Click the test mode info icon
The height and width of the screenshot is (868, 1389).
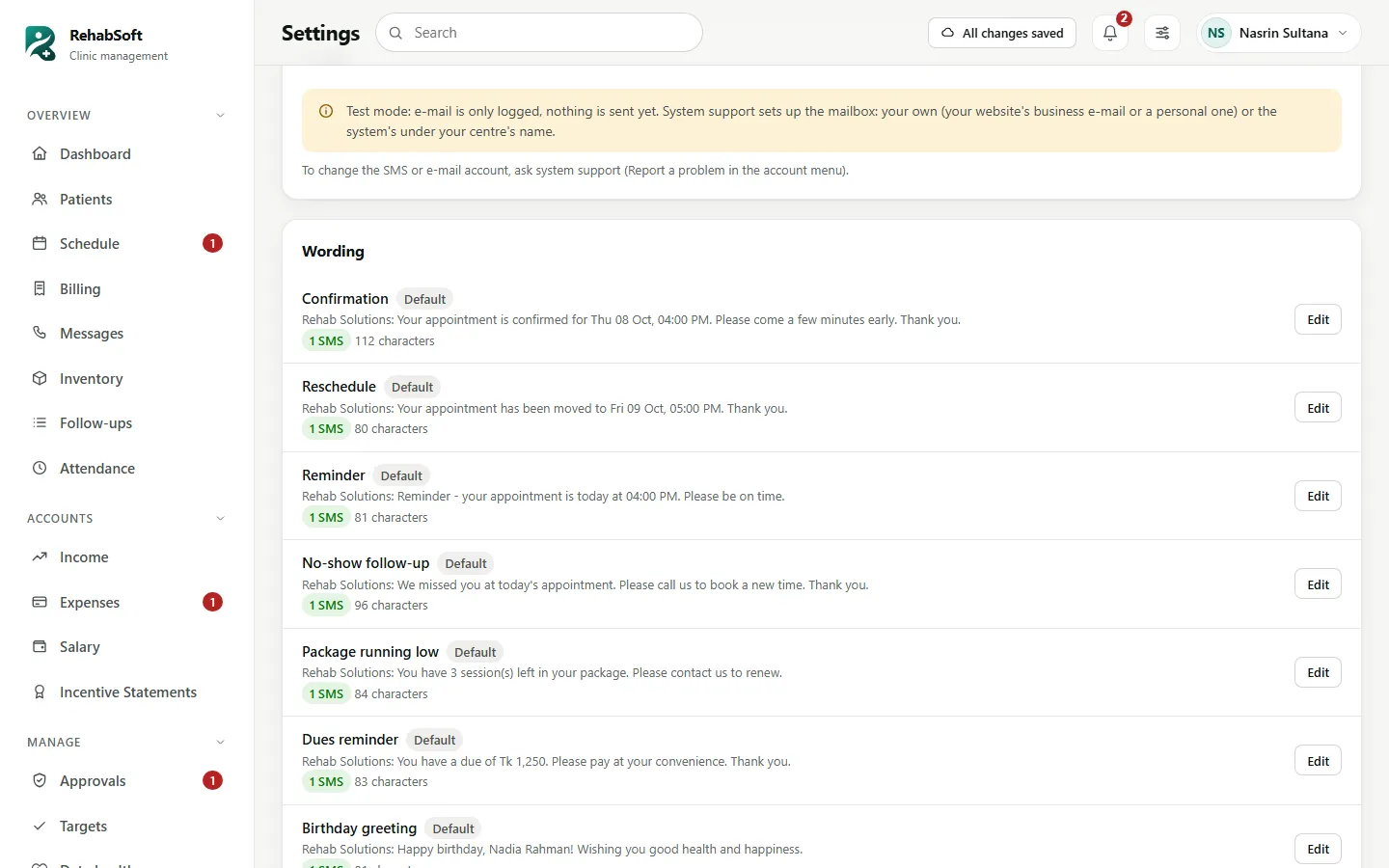coord(326,111)
